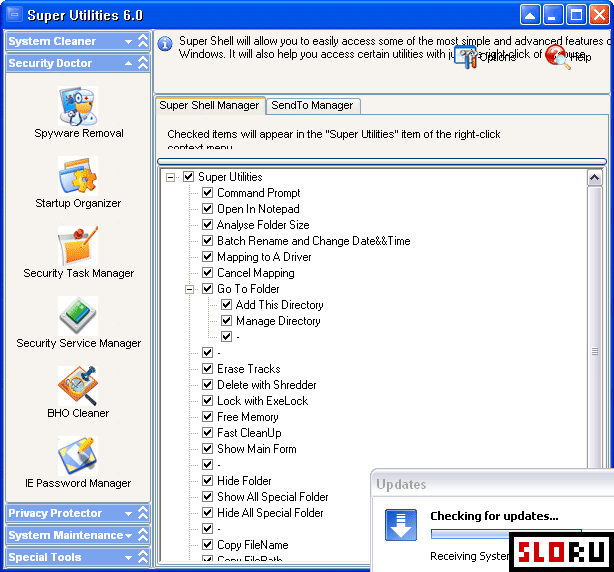
Task: Click the blue info icon
Action: 165,43
